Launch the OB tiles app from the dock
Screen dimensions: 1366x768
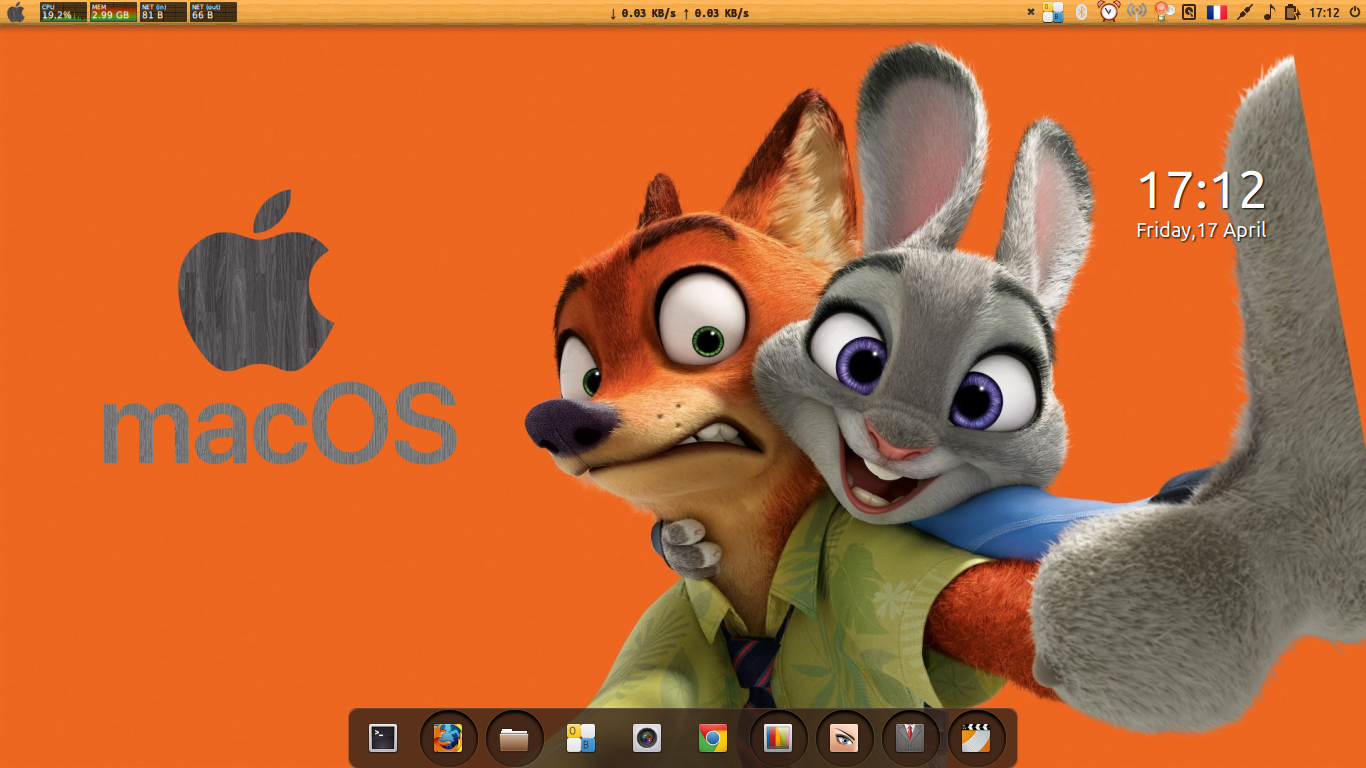[x=581, y=738]
